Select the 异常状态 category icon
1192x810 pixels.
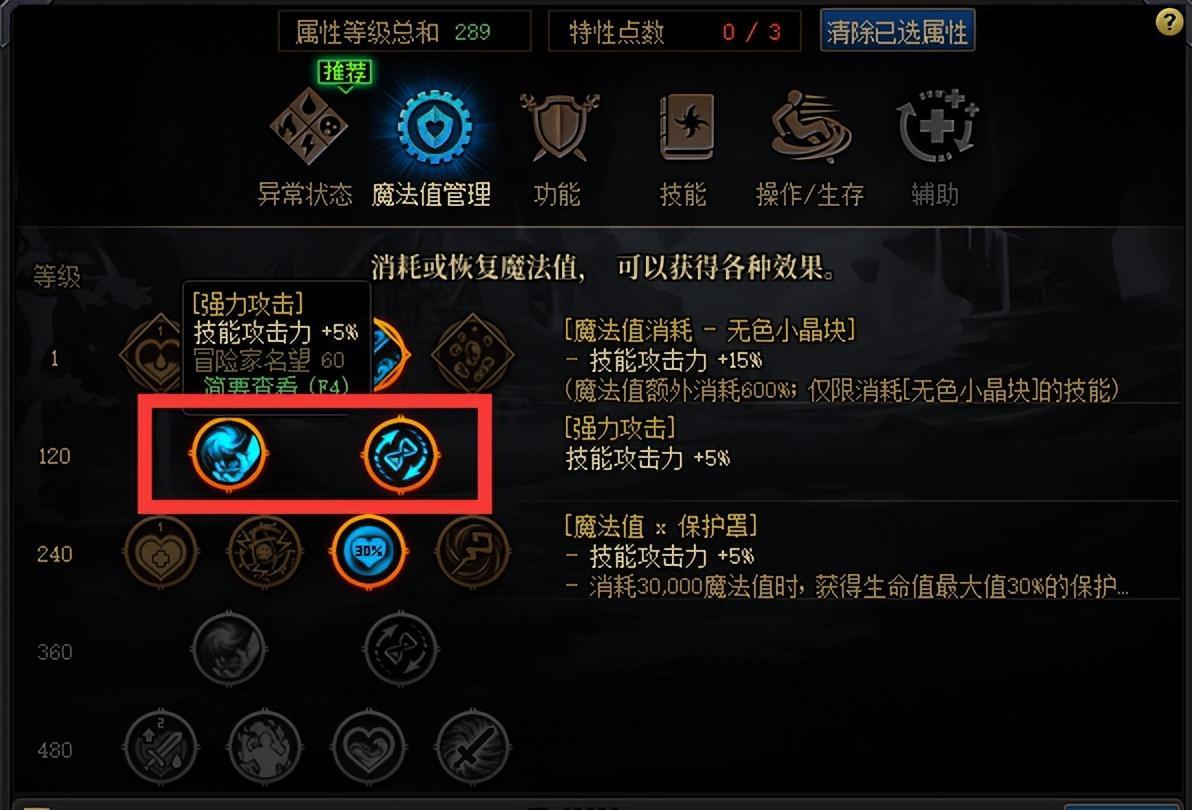point(309,126)
